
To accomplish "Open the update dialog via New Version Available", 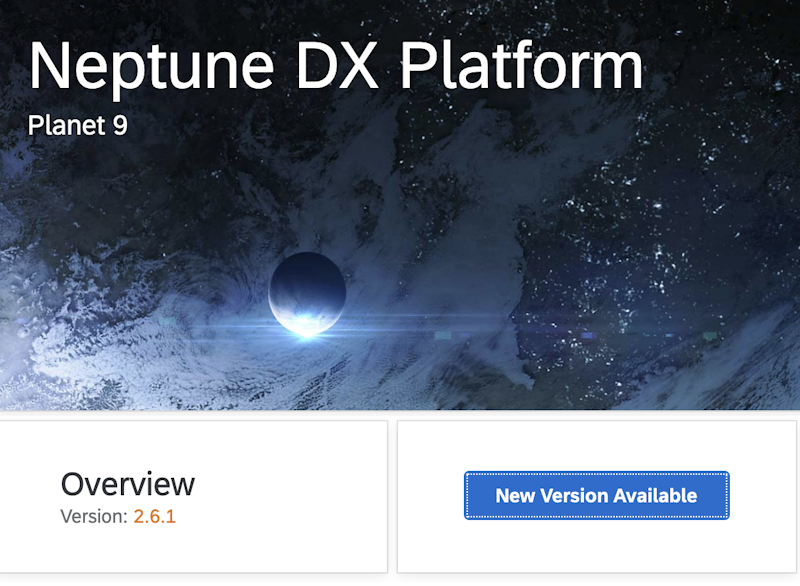I will (597, 495).
